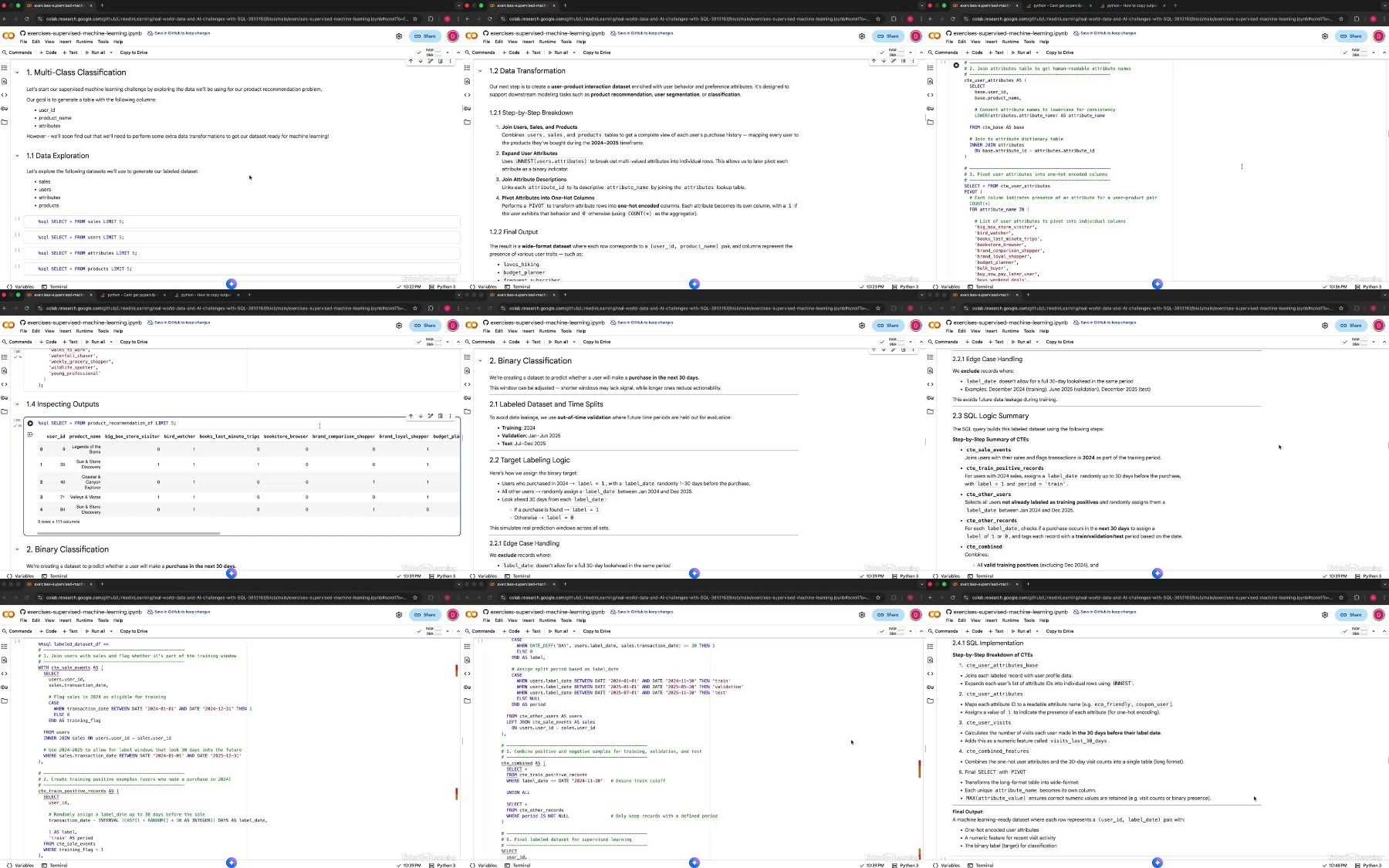Screen dimensions: 1389x868
Task: Click edit cell icon in Multi-Class Classification cell toolbar
Action: point(431,61)
